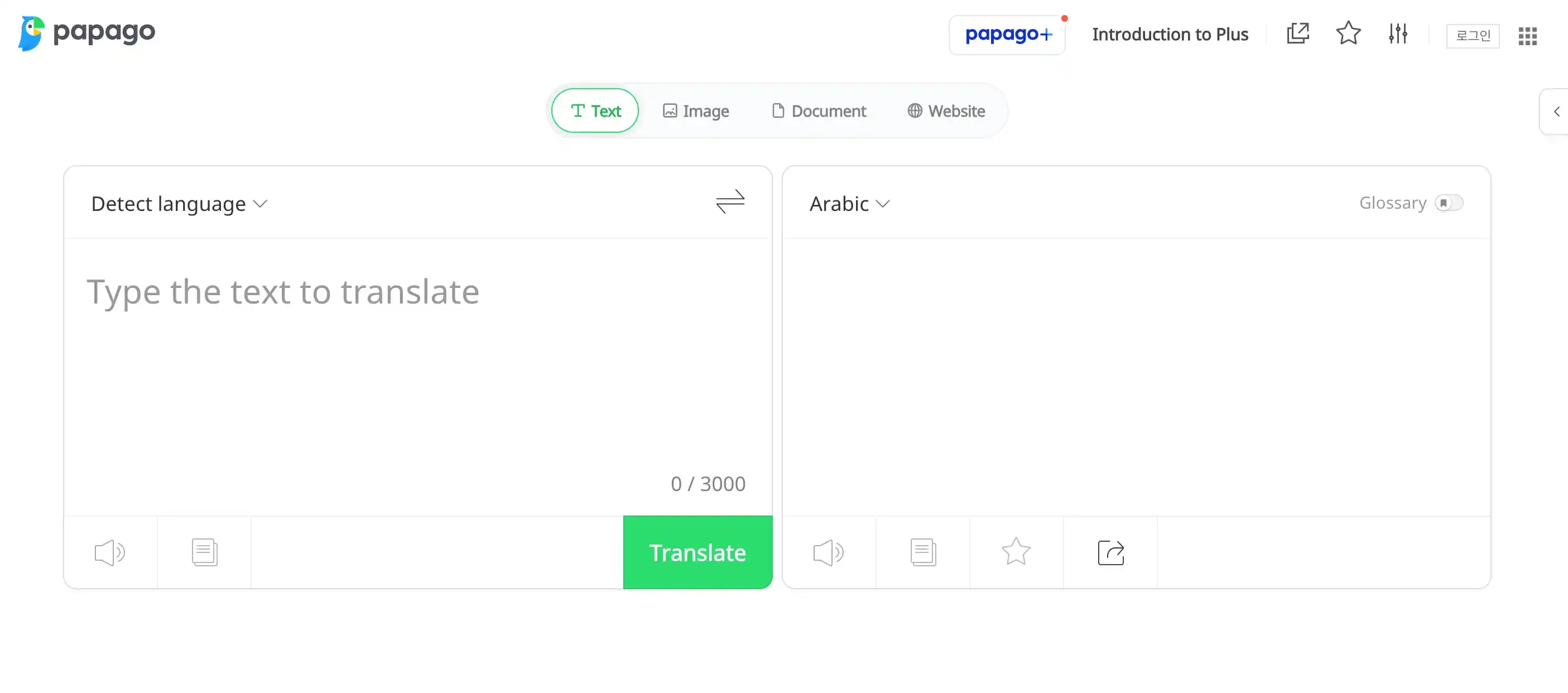Swap the source and target languages
This screenshot has width=1568, height=693.
coord(730,202)
